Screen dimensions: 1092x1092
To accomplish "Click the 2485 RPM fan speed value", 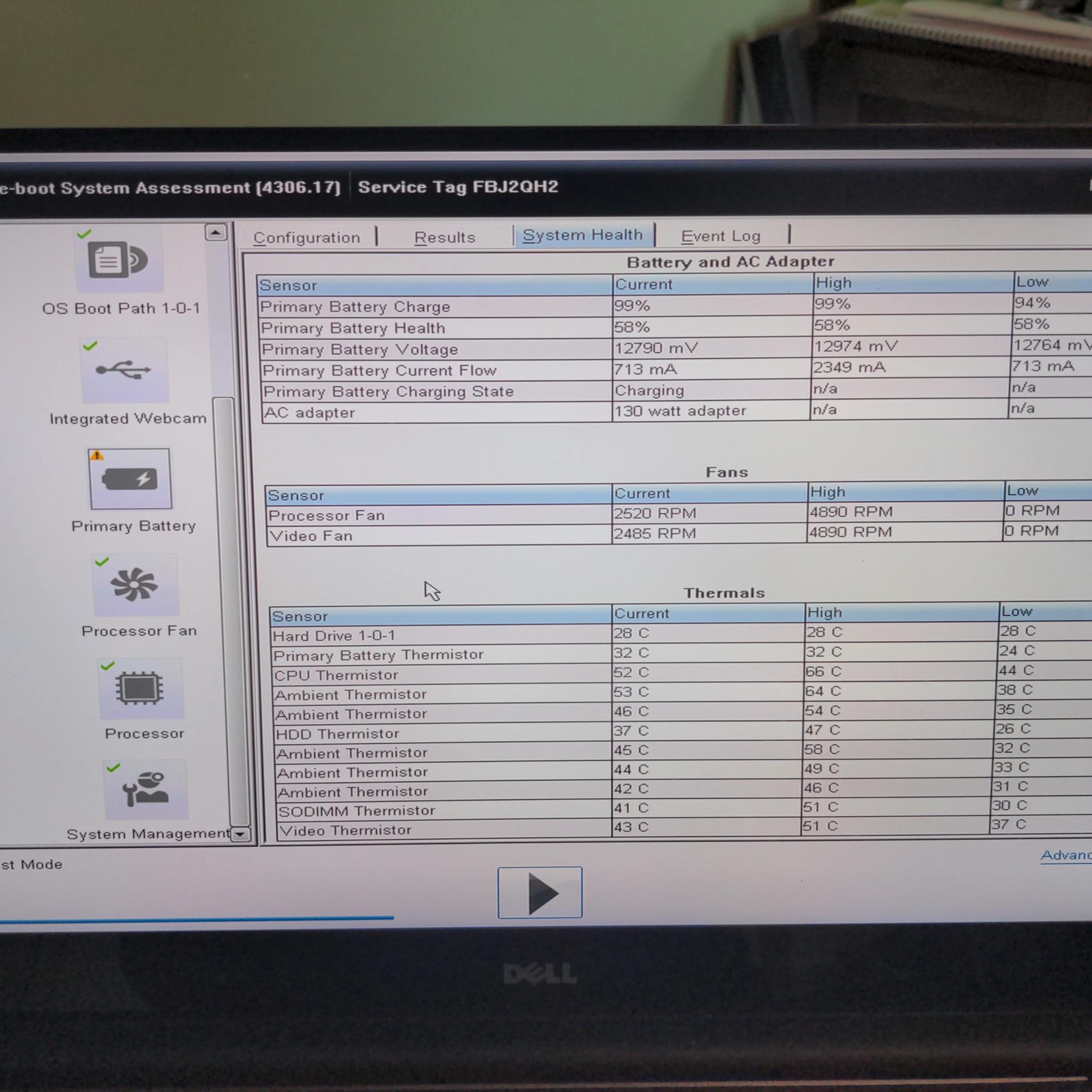I will 655,534.
